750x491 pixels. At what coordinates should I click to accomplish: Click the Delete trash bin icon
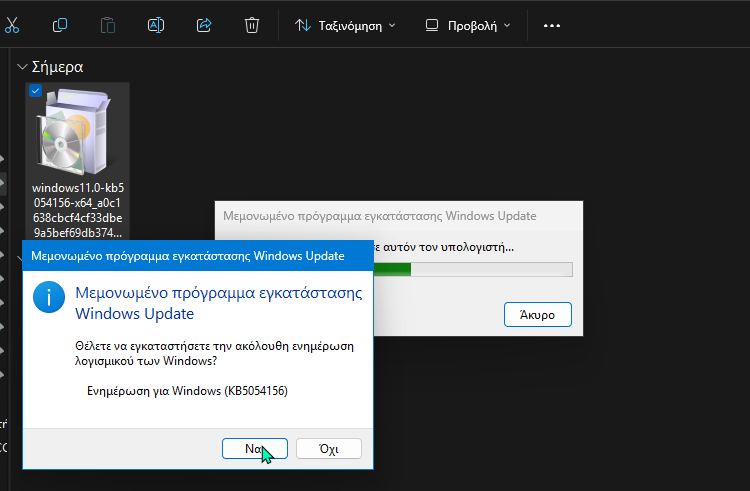coord(252,25)
